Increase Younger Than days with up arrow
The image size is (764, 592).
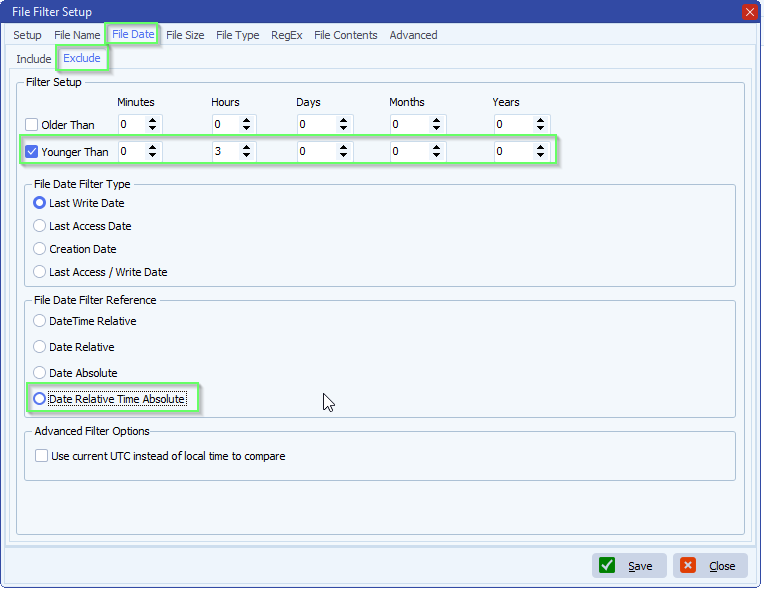click(344, 147)
